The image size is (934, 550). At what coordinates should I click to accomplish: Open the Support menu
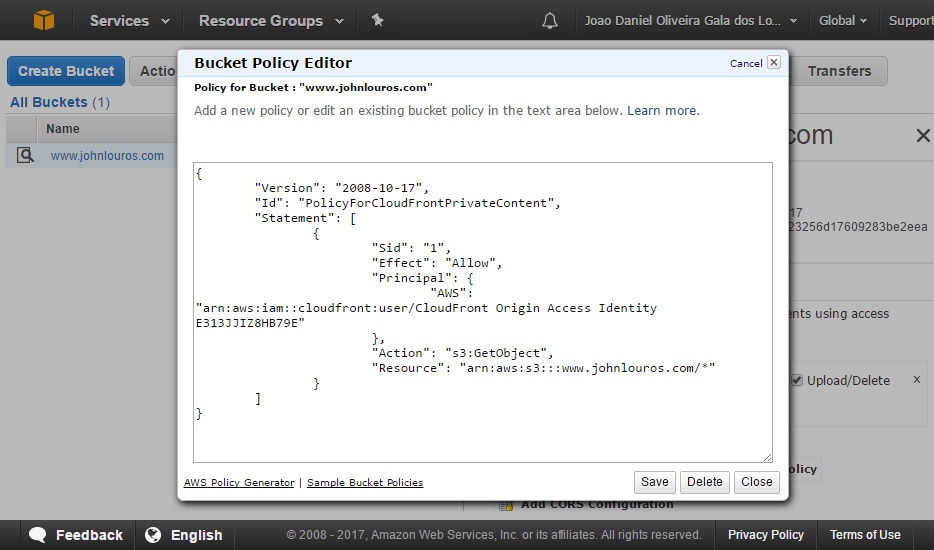point(911,21)
